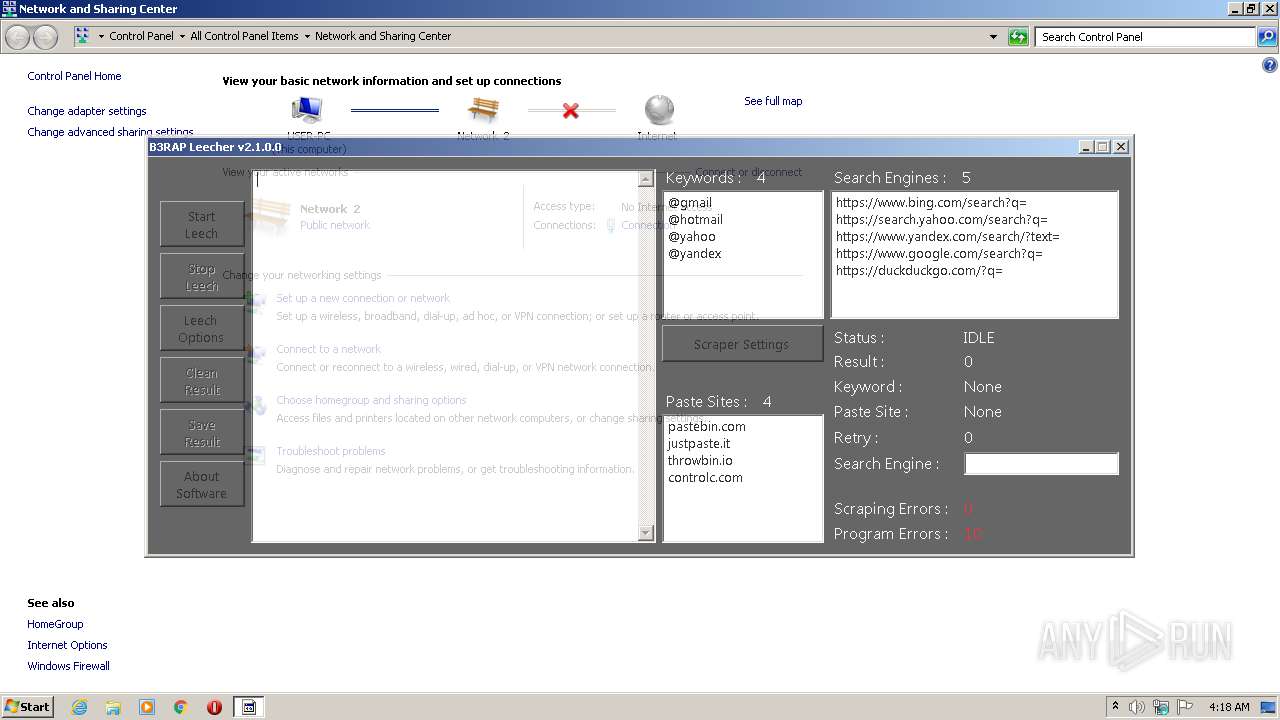The height and width of the screenshot is (720, 1280).
Task: Click See full map link
Action: [773, 101]
